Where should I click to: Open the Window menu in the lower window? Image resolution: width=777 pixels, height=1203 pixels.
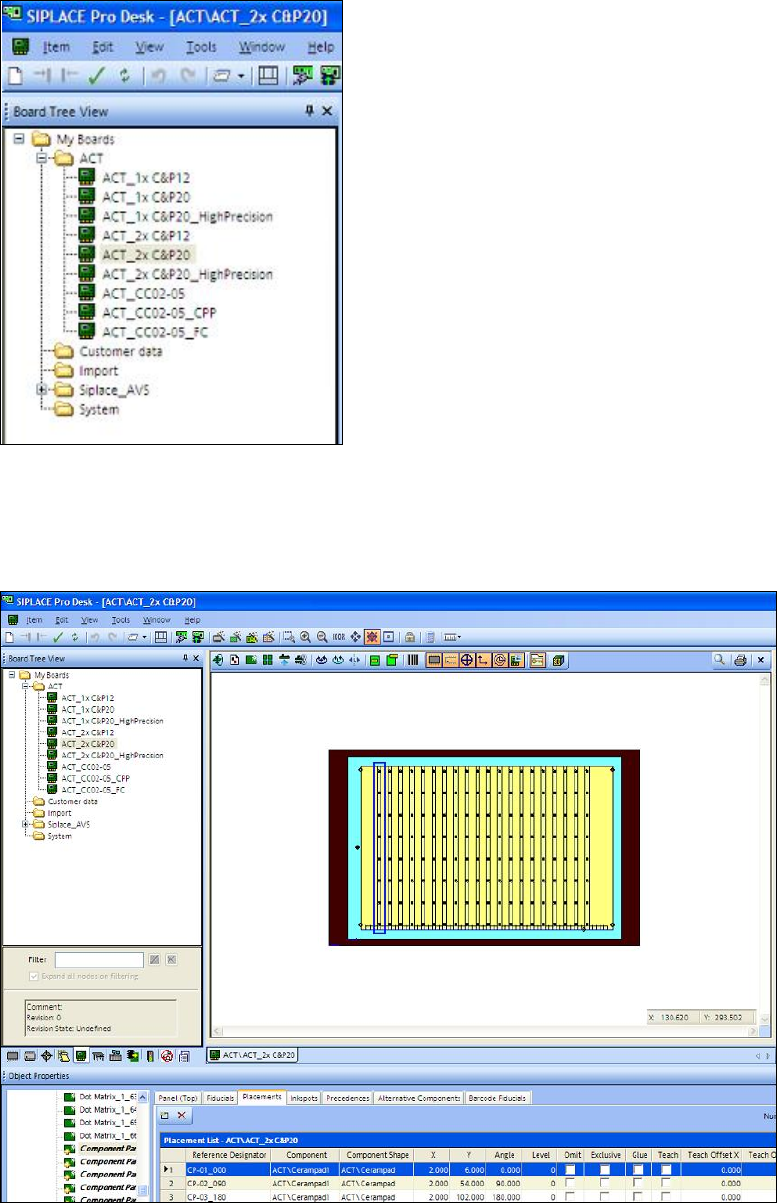point(156,620)
